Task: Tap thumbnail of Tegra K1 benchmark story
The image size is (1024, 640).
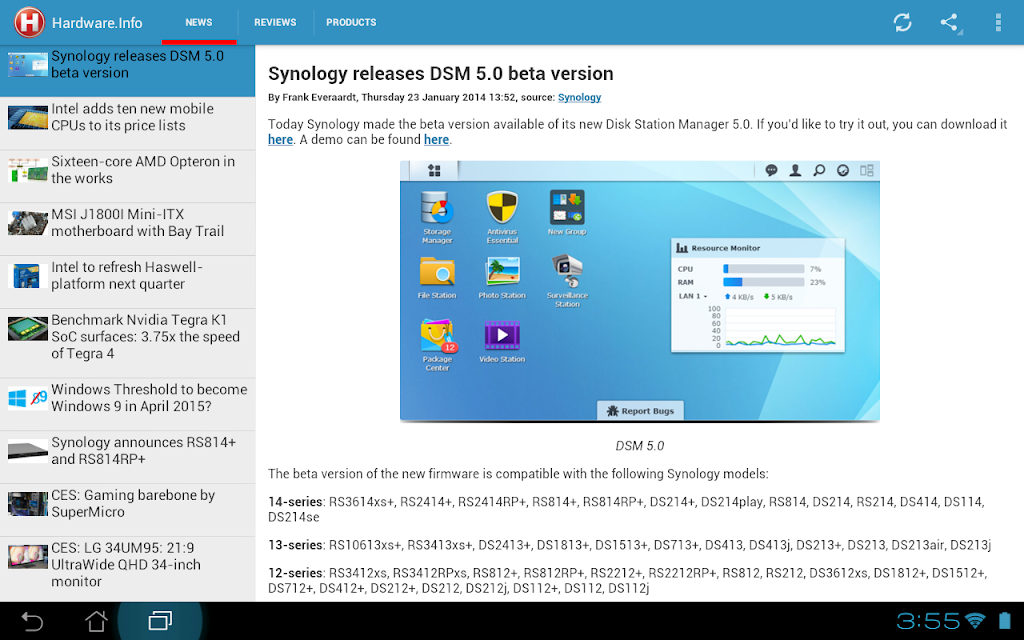Action: click(x=27, y=329)
